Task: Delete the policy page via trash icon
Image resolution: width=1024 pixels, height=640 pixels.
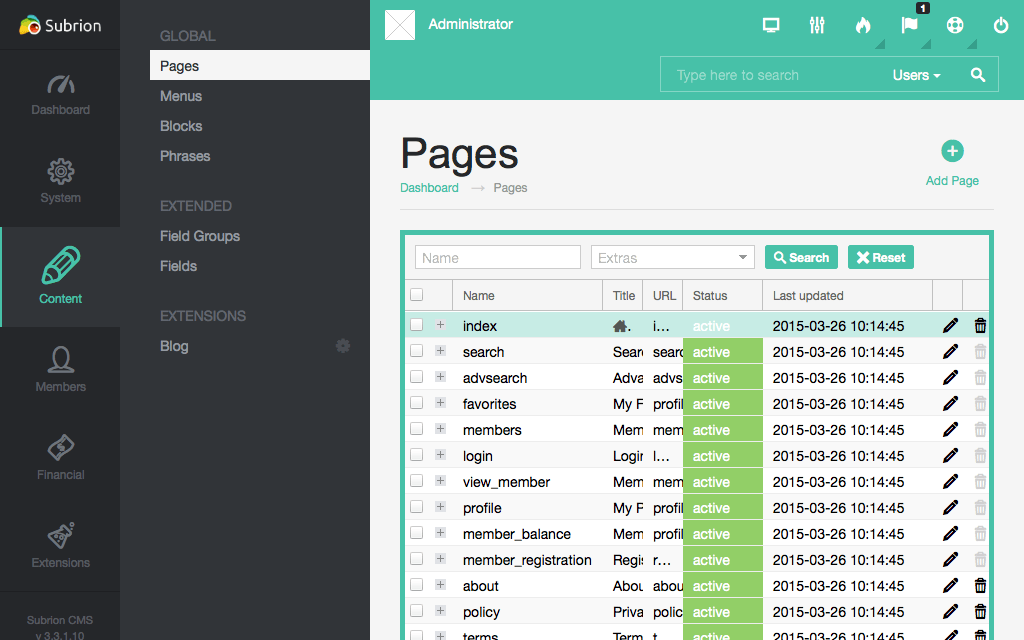Action: [980, 612]
